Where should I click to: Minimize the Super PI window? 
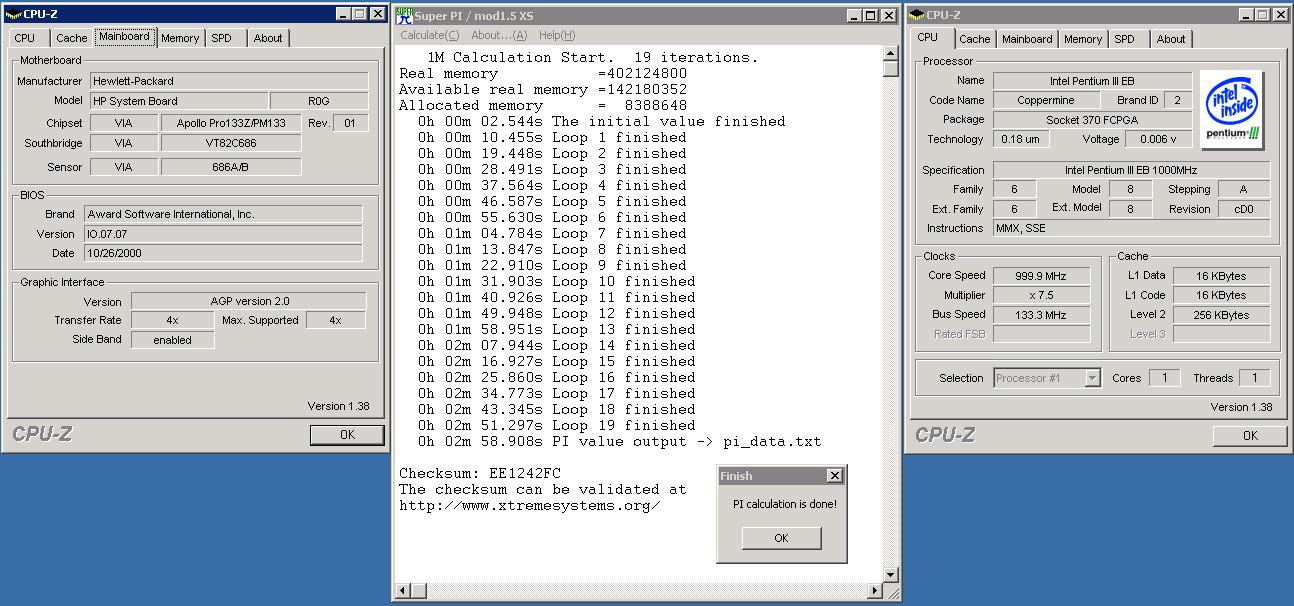click(853, 15)
